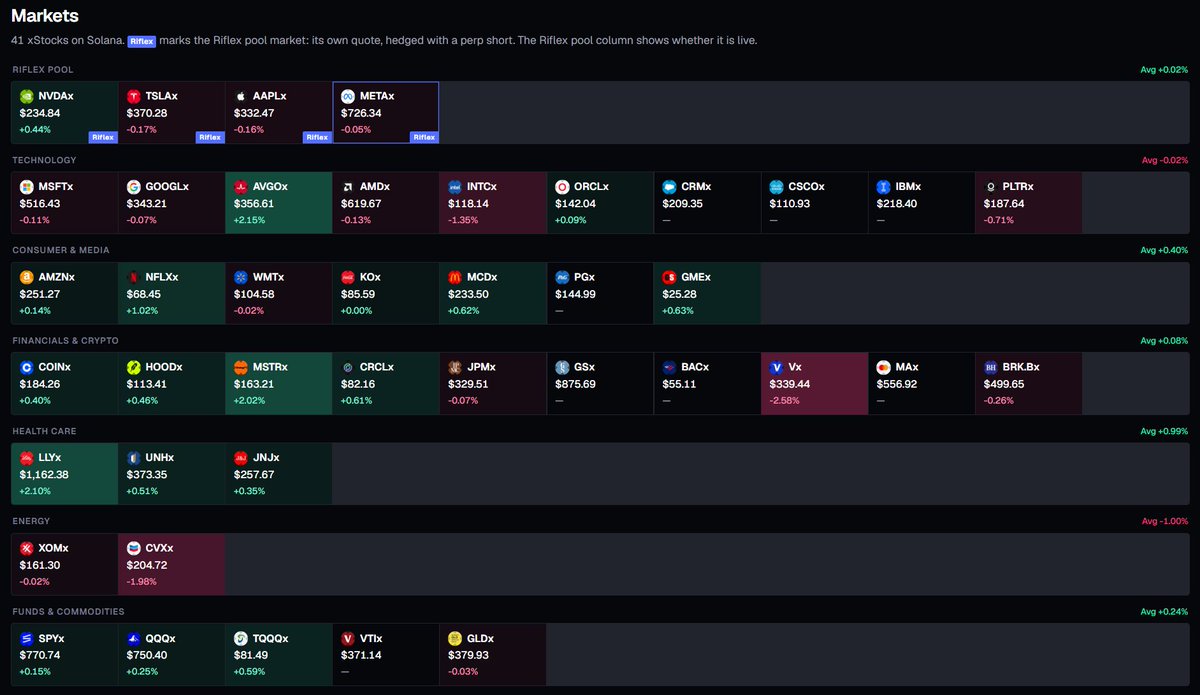Click the BACx ticker label

[695, 367]
